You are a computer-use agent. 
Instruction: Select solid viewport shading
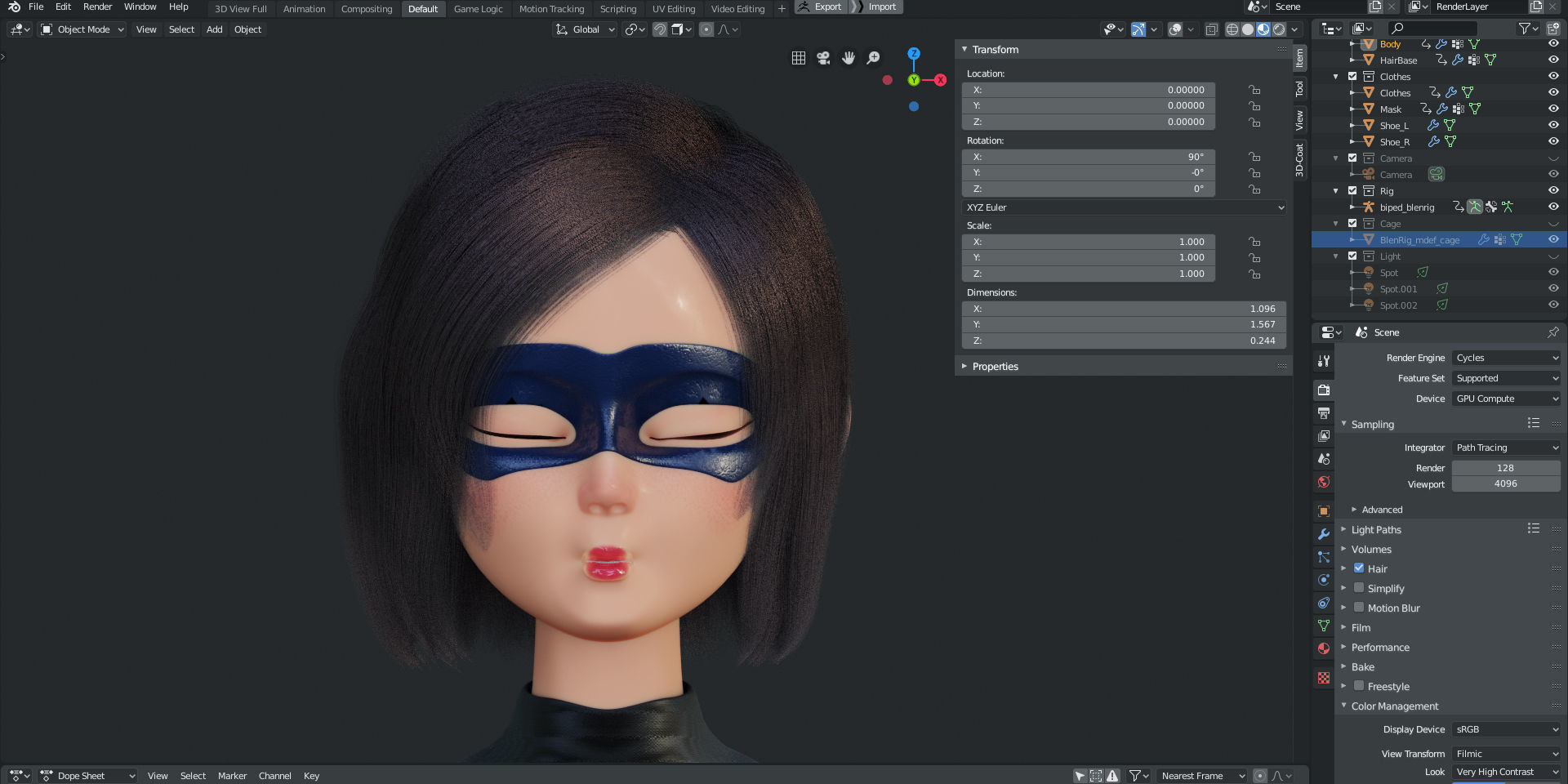tap(1248, 29)
